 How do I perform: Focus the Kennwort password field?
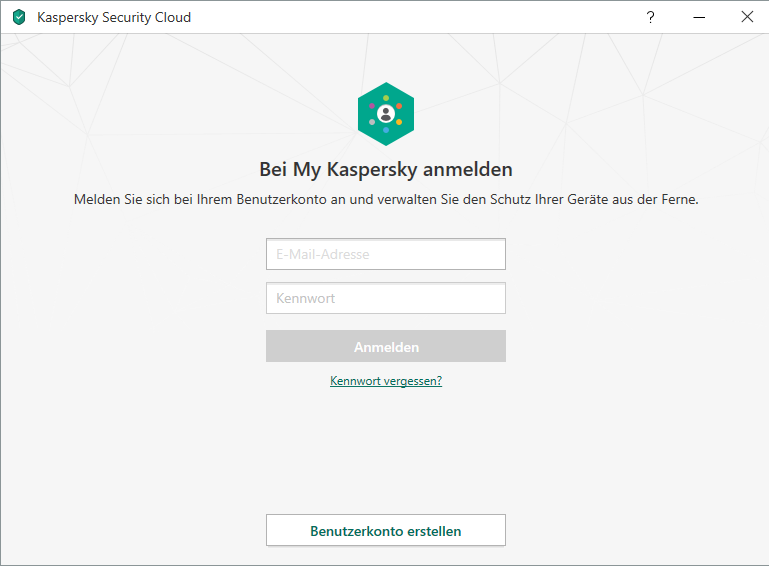coord(386,298)
